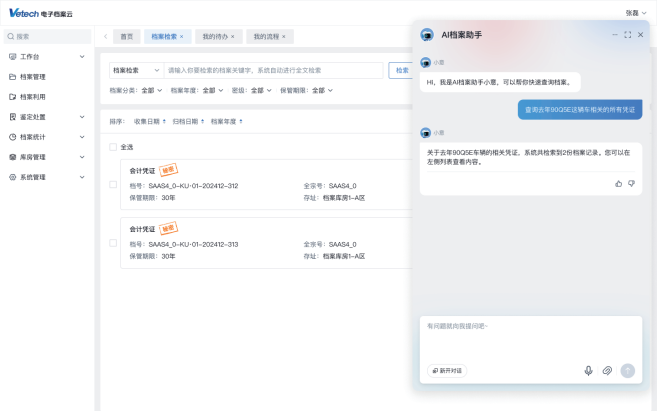This screenshot has height=411, width=657.
Task: Minimize the AI档案助手 panel
Action: tap(615, 35)
